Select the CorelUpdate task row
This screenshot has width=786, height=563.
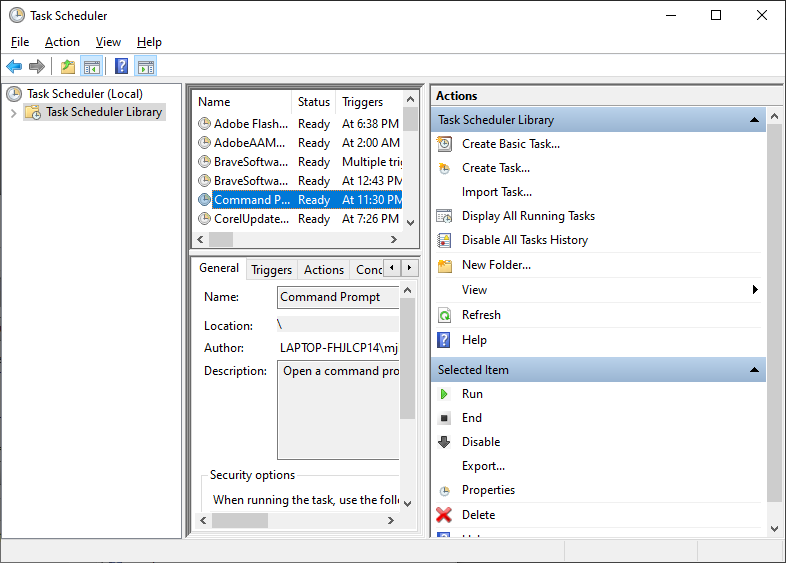pyautogui.click(x=251, y=219)
